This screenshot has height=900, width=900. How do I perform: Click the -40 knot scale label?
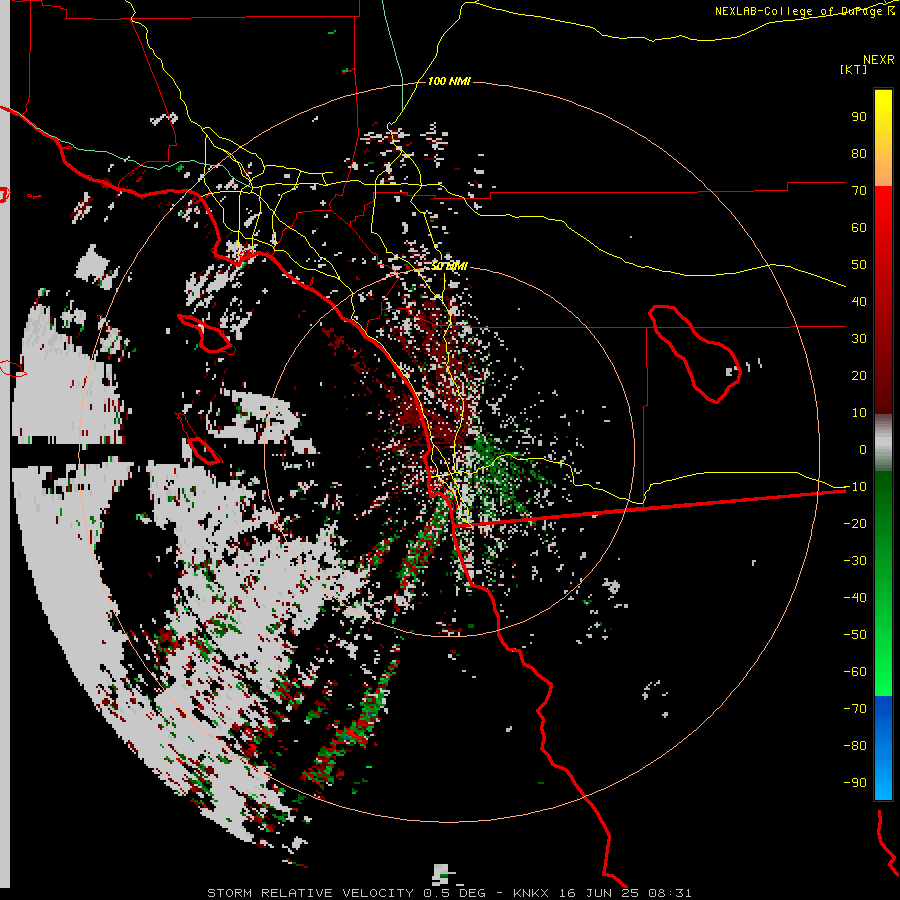pos(855,598)
